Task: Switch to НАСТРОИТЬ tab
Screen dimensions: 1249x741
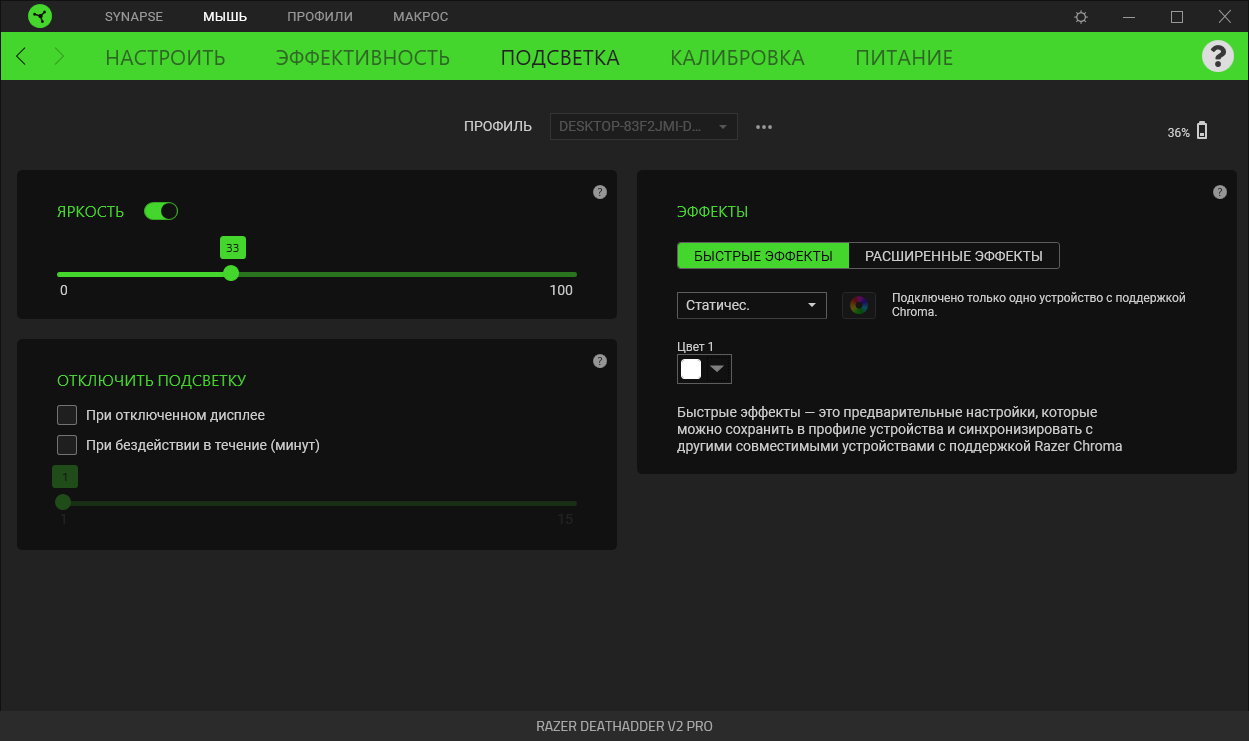Action: (x=165, y=57)
